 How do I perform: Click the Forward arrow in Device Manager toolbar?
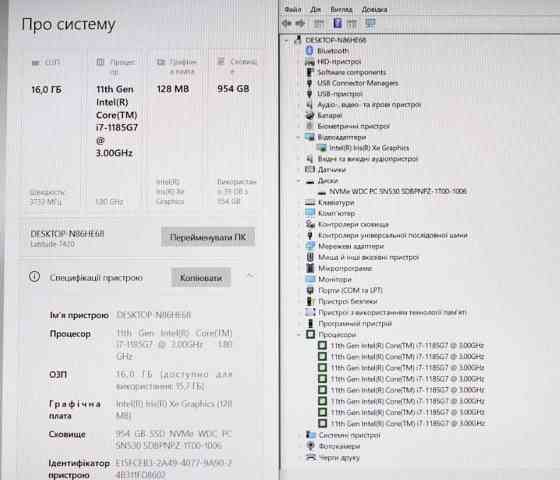[300, 24]
